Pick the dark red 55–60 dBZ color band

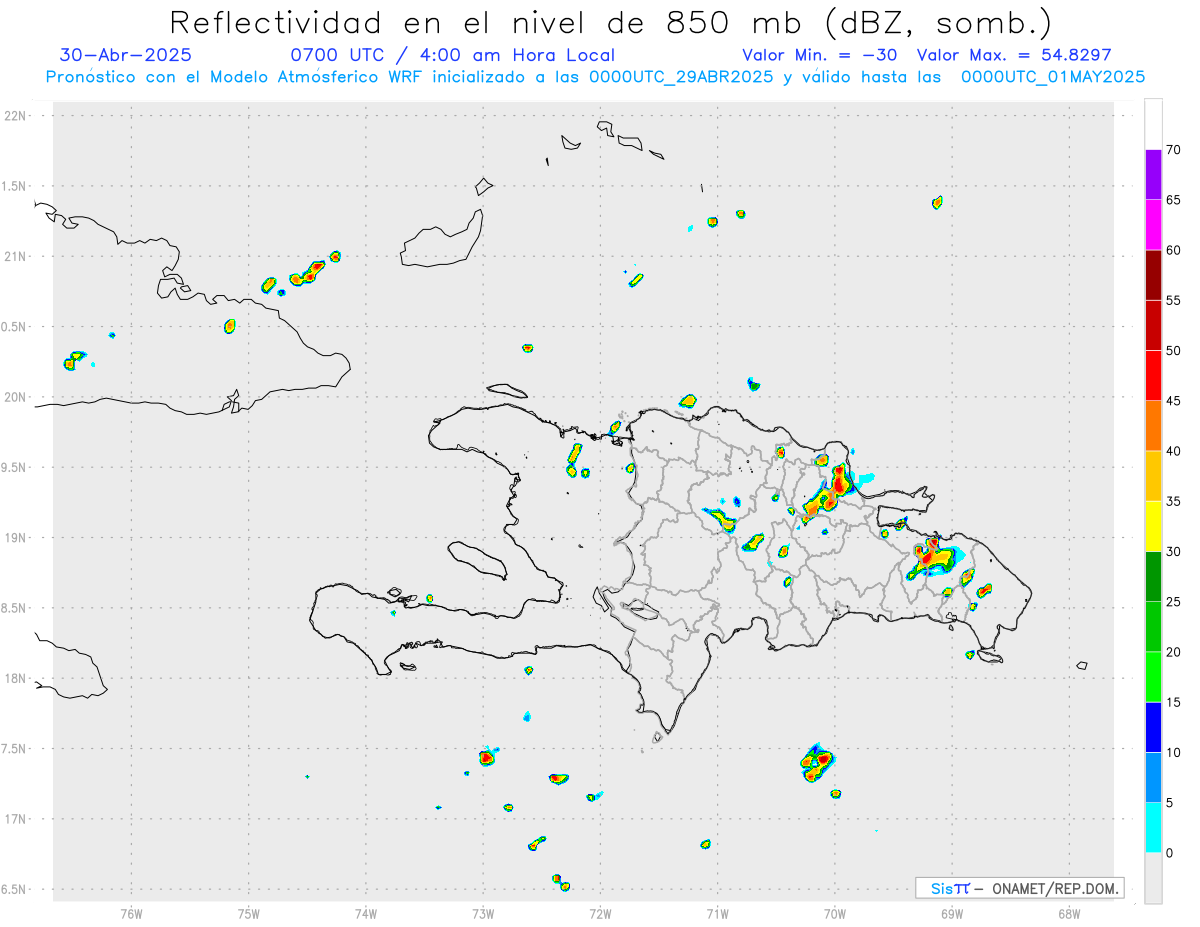coord(1153,275)
